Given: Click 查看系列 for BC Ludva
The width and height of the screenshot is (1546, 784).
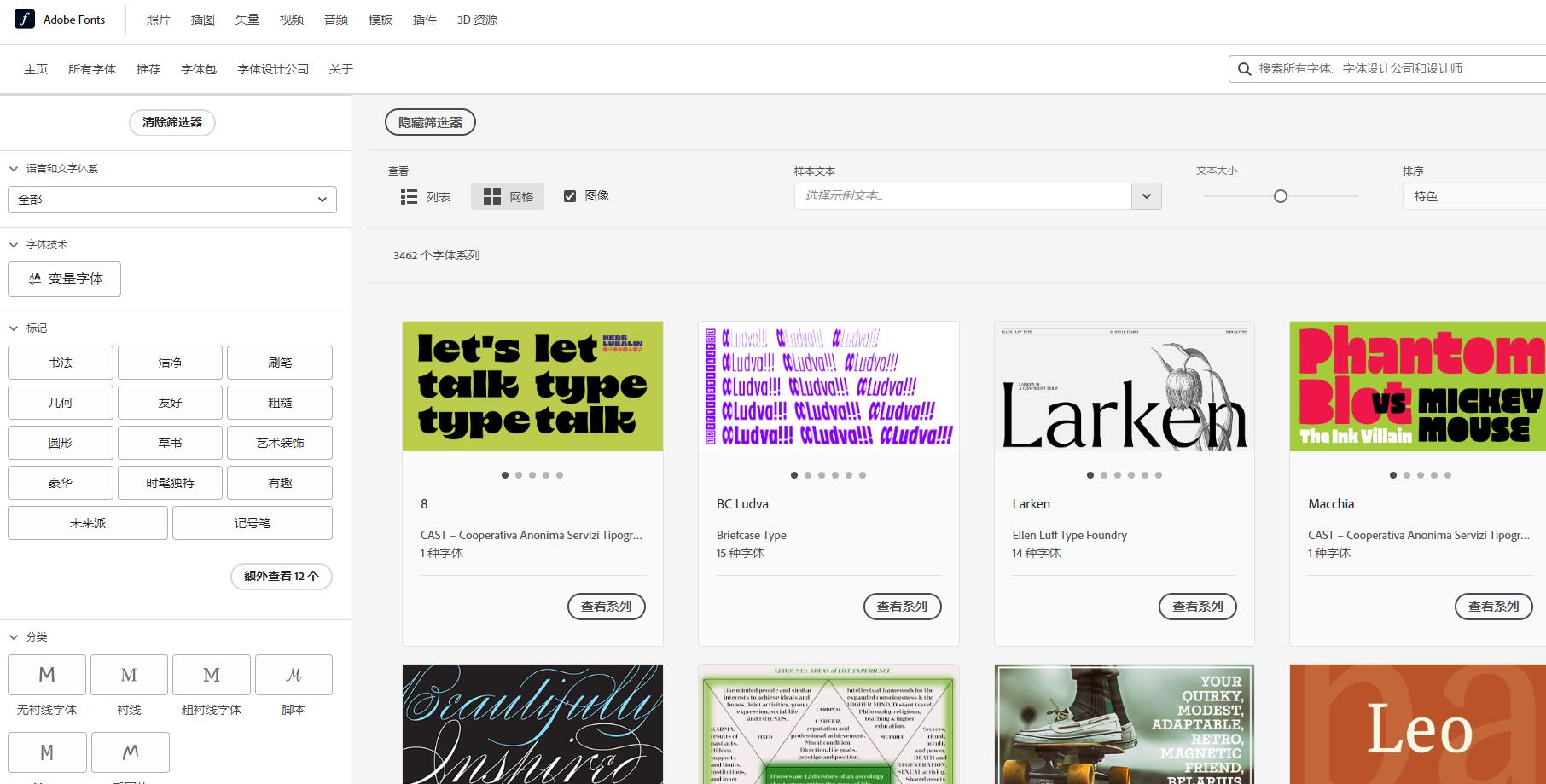Looking at the screenshot, I should point(903,607).
